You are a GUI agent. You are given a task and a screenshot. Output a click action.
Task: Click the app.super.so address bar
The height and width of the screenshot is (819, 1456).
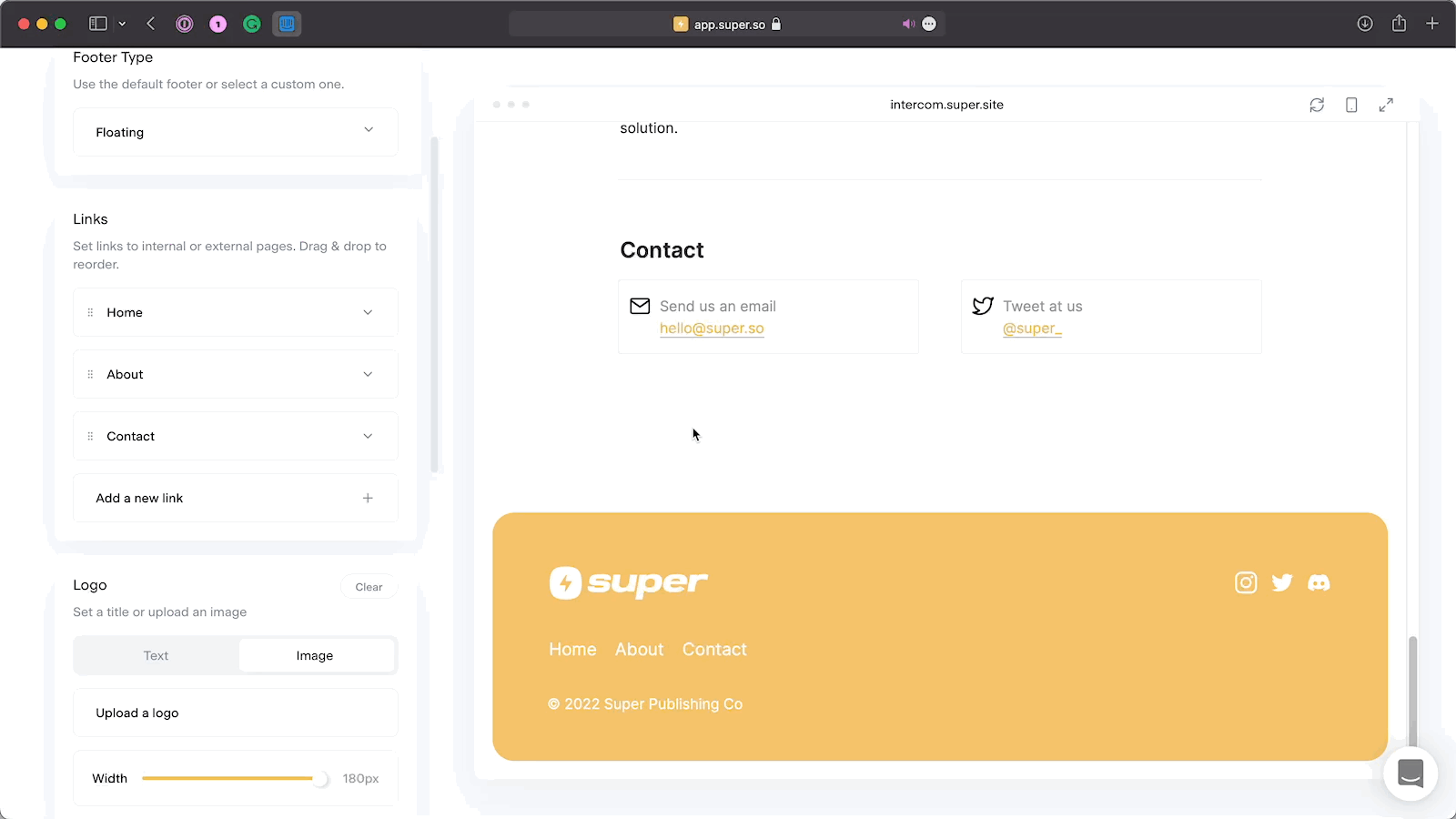click(727, 24)
